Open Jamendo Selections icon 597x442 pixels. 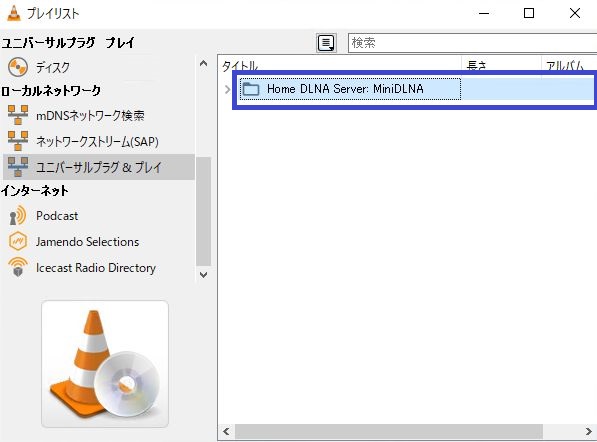click(x=18, y=241)
